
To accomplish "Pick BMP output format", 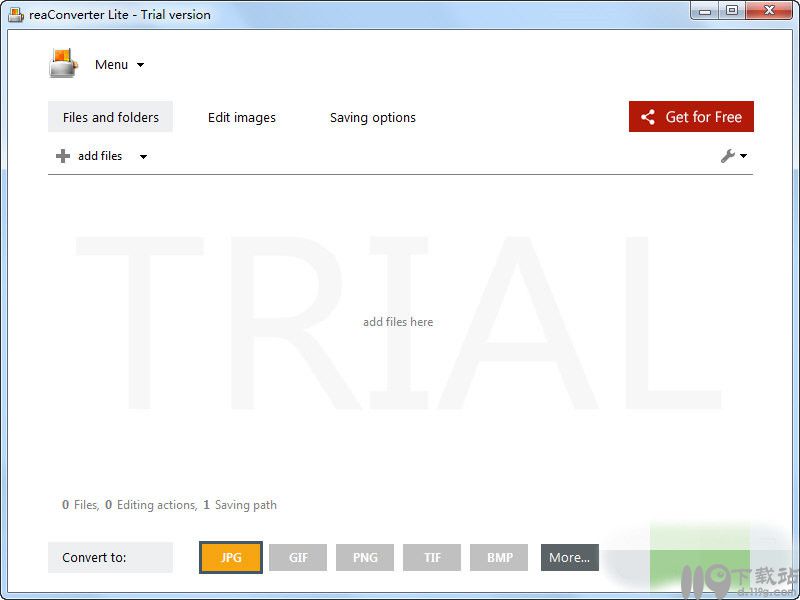I will 499,557.
